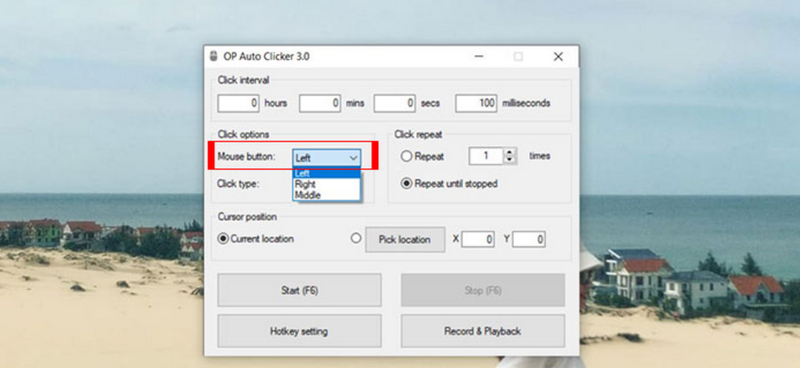Close the OP Auto Clicker window
The width and height of the screenshot is (800, 368).
pos(558,56)
